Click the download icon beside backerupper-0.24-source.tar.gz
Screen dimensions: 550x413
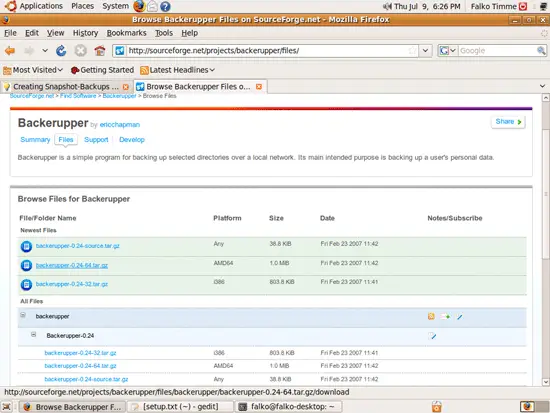pyautogui.click(x=26, y=246)
